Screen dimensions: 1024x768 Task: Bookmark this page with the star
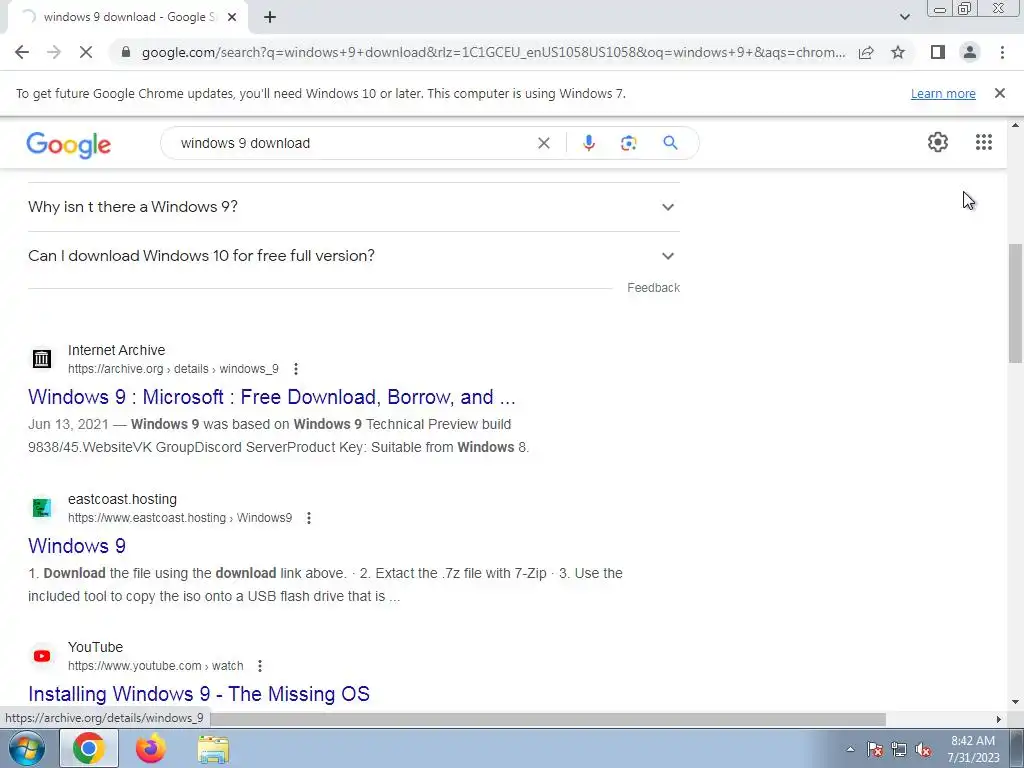click(x=898, y=52)
